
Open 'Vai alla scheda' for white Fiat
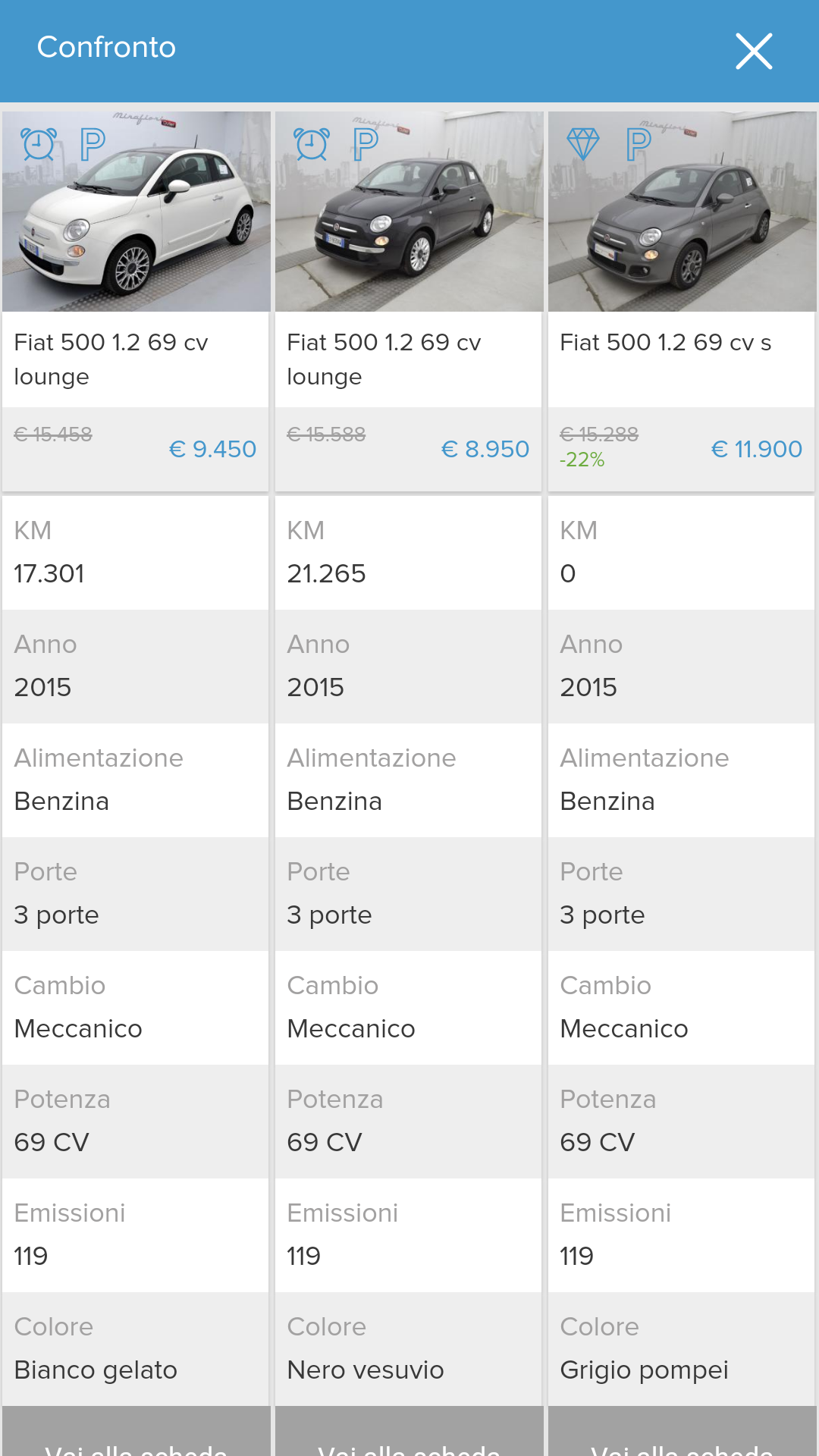coord(136,1439)
